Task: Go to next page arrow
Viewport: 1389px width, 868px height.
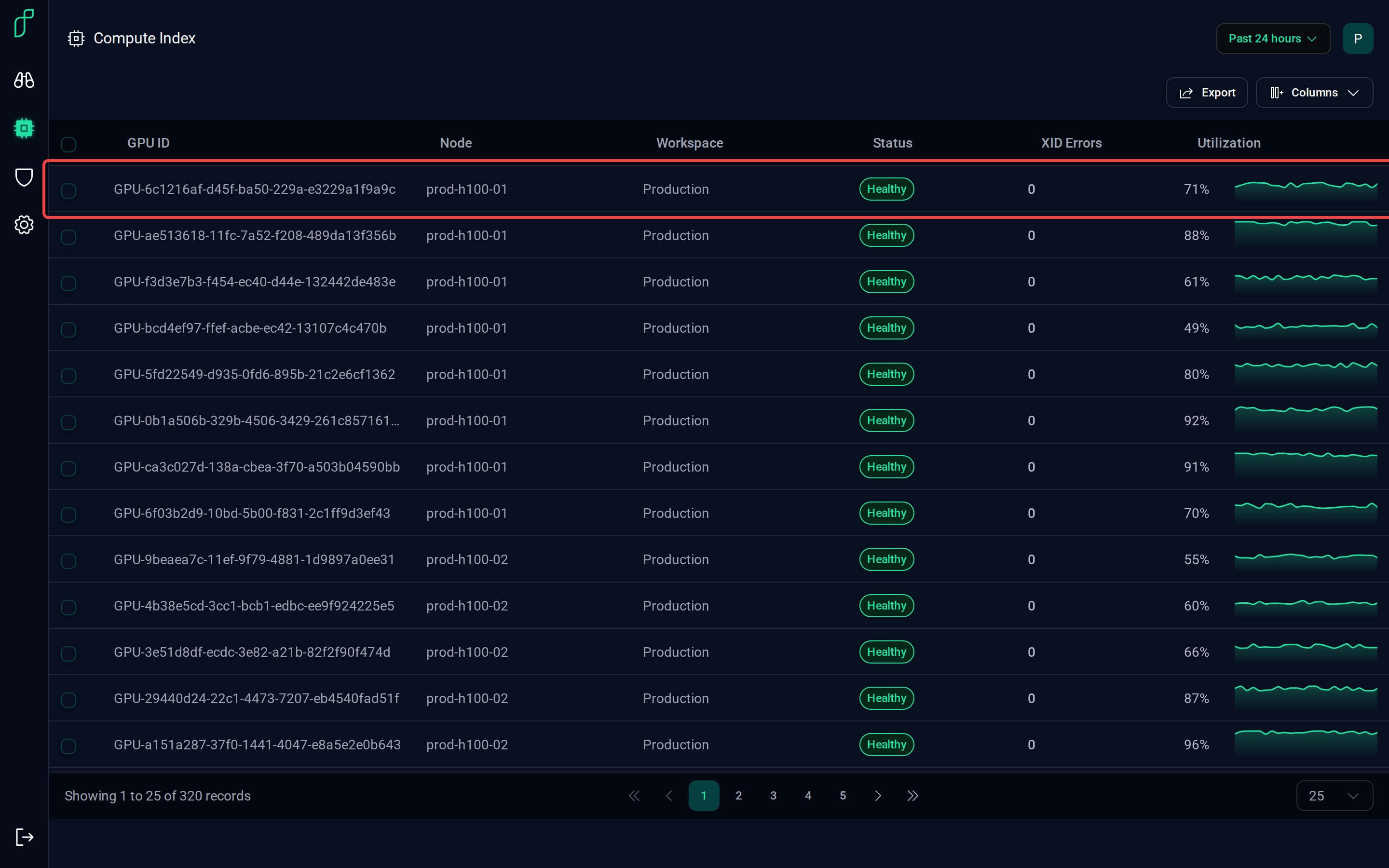Action: coord(878,795)
